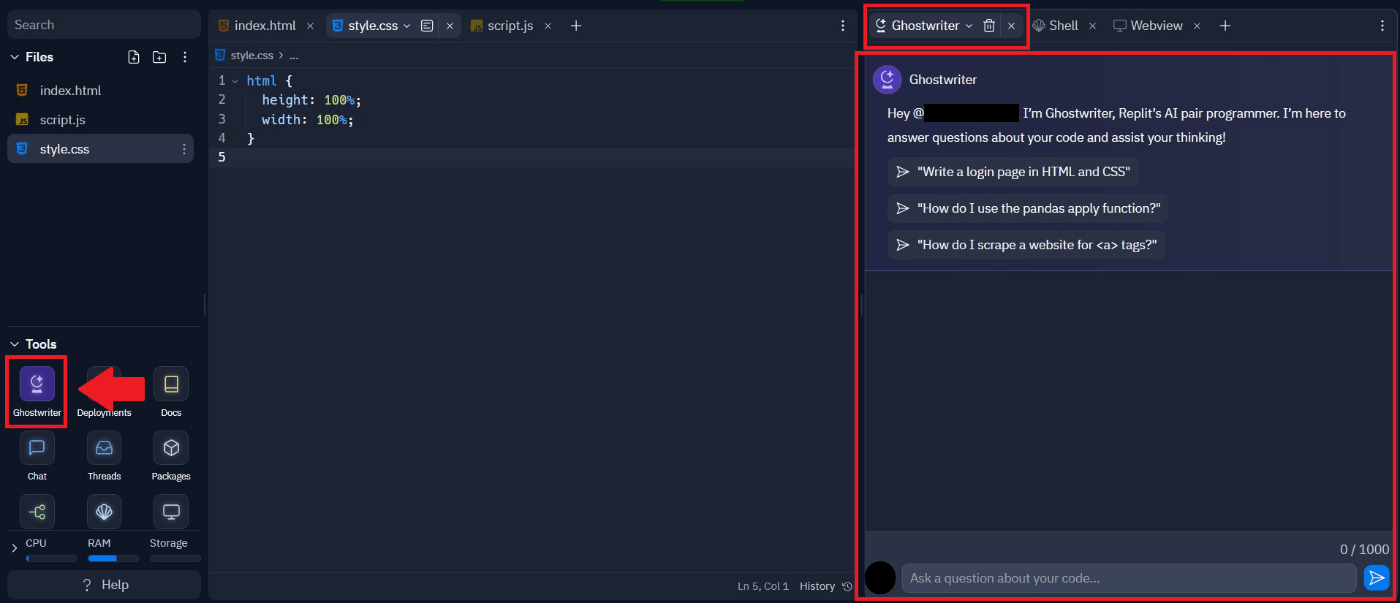Fold the html block at line 1
The height and width of the screenshot is (603, 1400).
click(235, 80)
